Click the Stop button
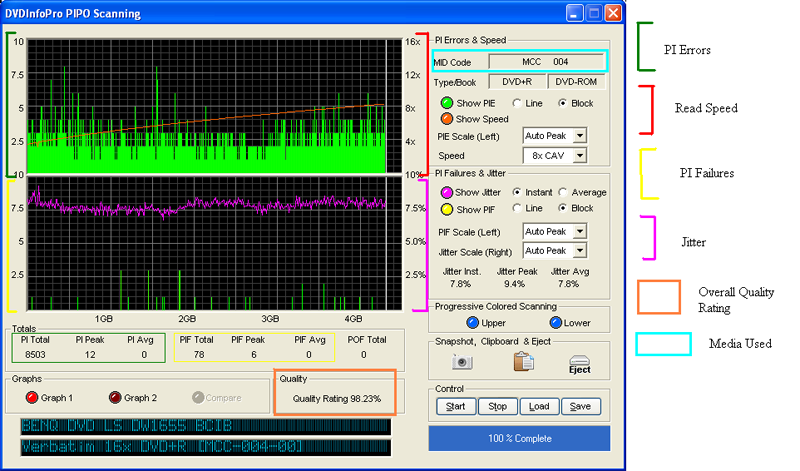 [x=497, y=406]
